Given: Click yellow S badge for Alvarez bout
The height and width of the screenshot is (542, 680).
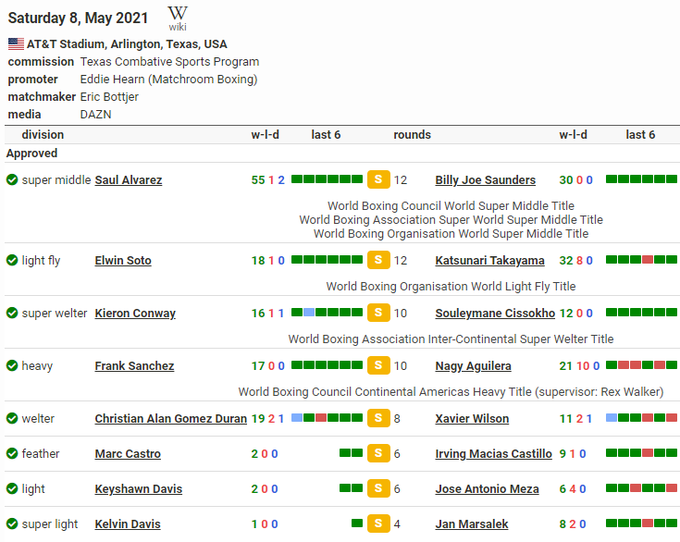Looking at the screenshot, I should (x=378, y=180).
